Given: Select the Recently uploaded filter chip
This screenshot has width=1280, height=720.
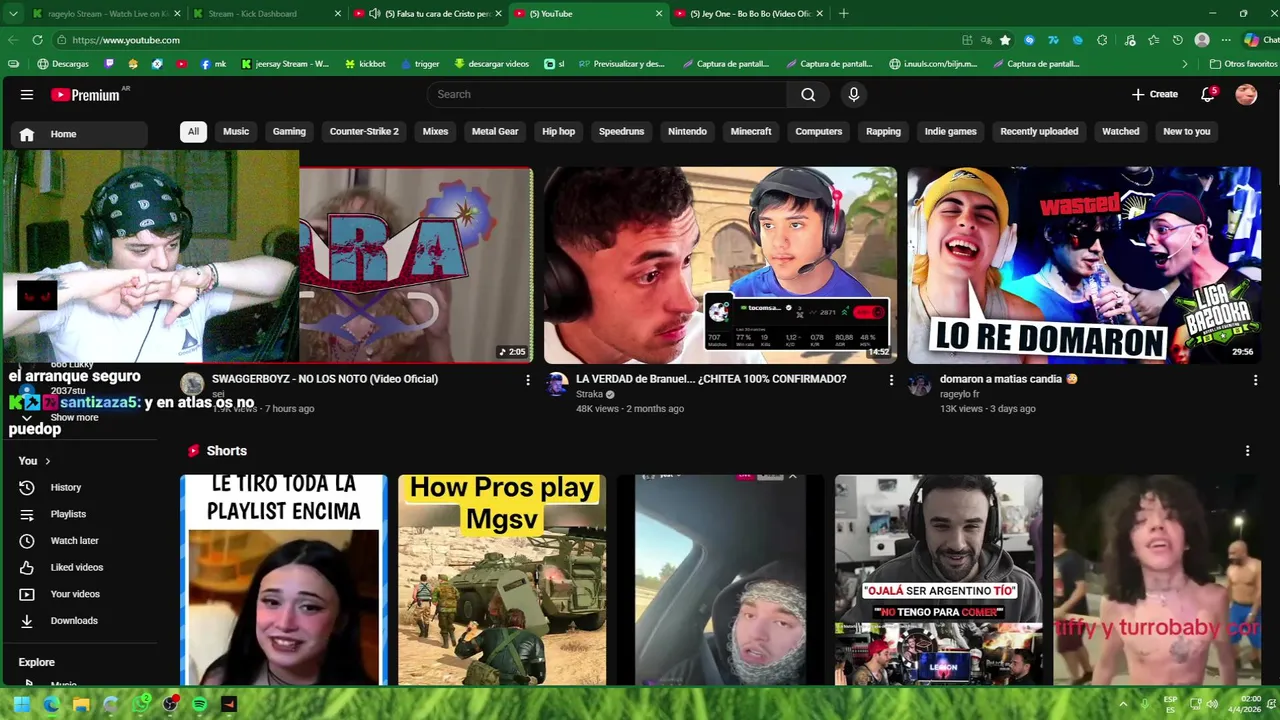Looking at the screenshot, I should pos(1039,131).
